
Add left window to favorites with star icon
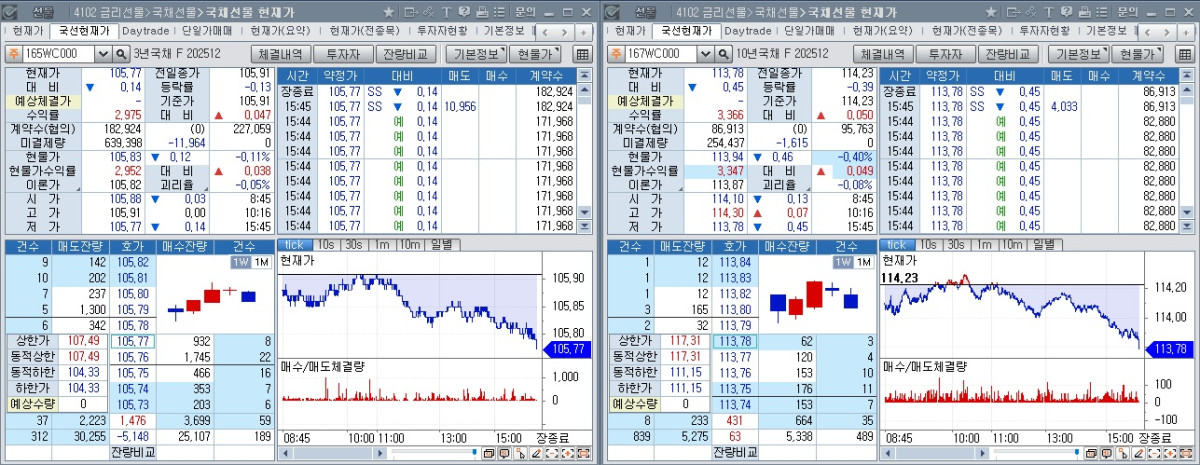[389, 12]
